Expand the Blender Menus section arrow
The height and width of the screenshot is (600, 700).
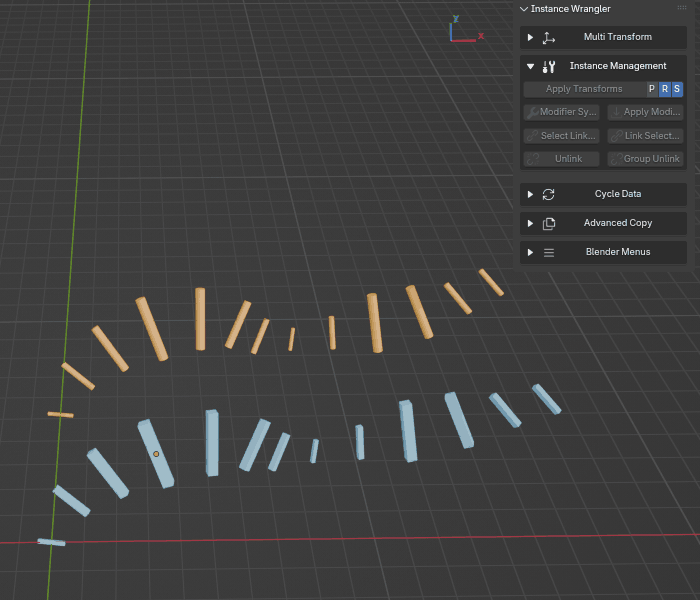(x=530, y=253)
